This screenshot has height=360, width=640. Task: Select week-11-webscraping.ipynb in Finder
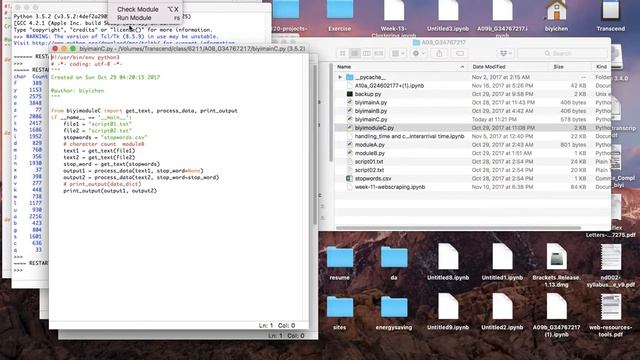click(x=390, y=187)
